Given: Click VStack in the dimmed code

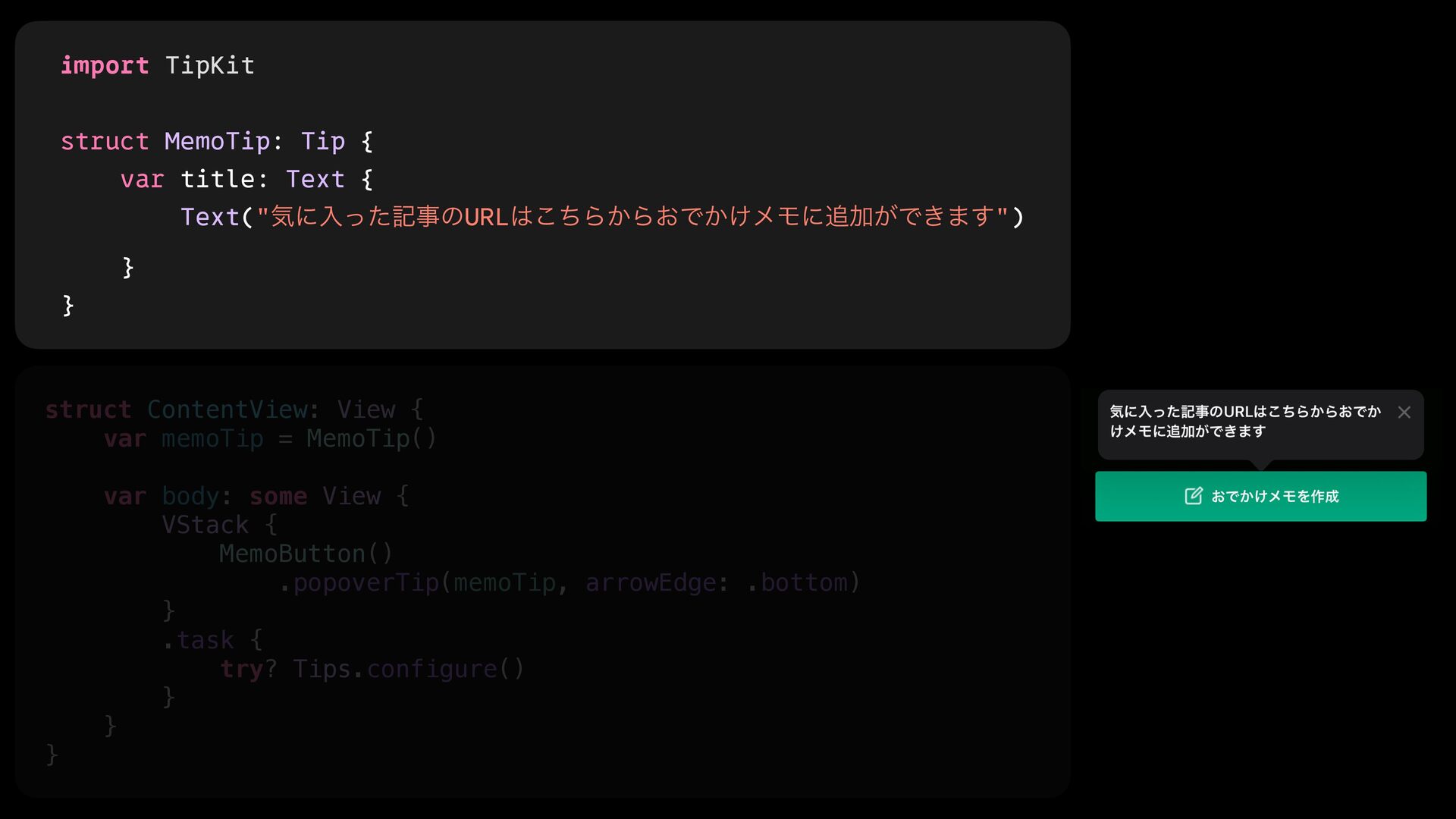Looking at the screenshot, I should (x=205, y=525).
